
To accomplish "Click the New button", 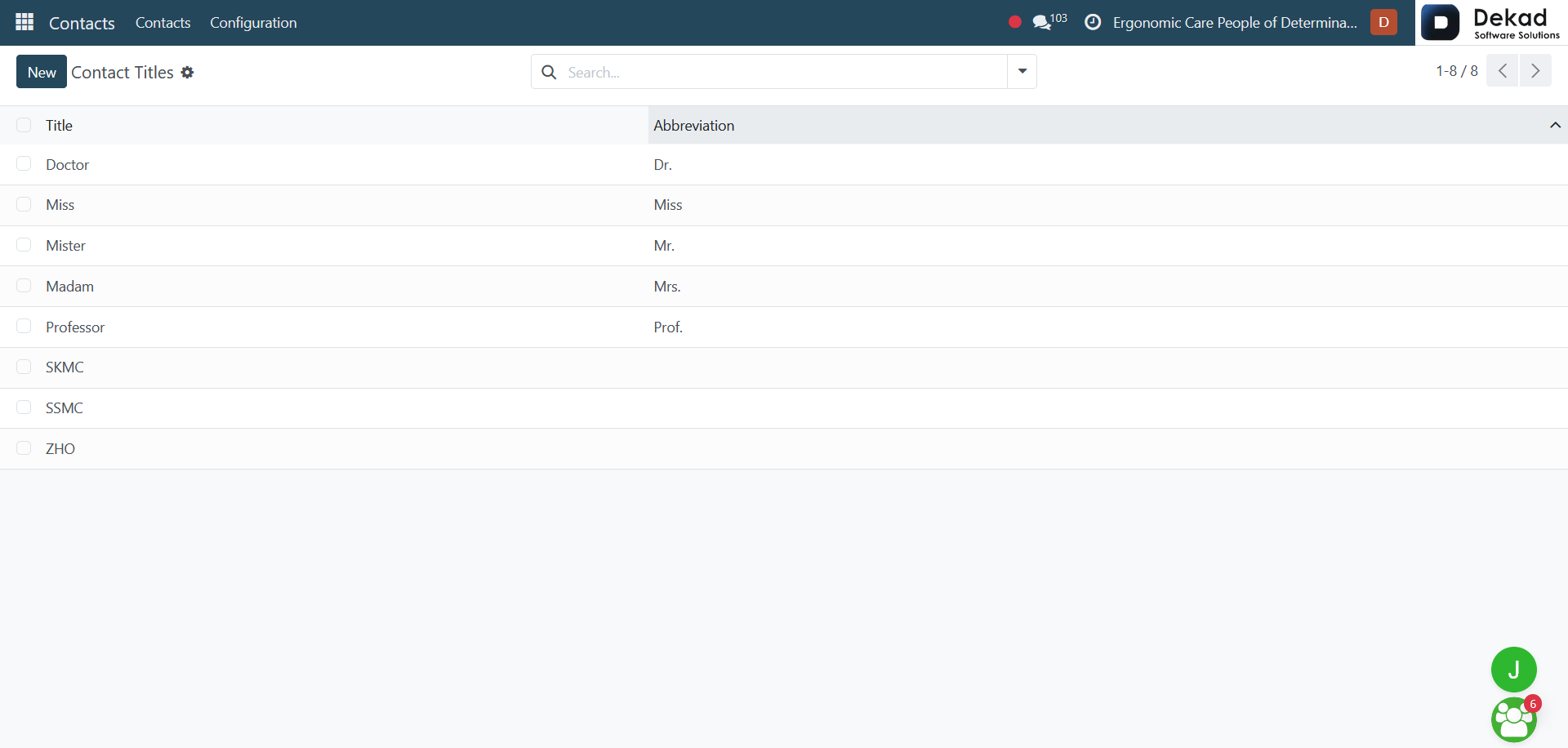I will pyautogui.click(x=42, y=72).
